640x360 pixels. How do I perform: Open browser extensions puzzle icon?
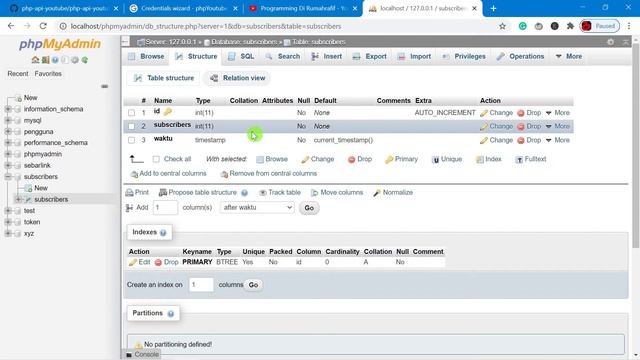coord(570,26)
